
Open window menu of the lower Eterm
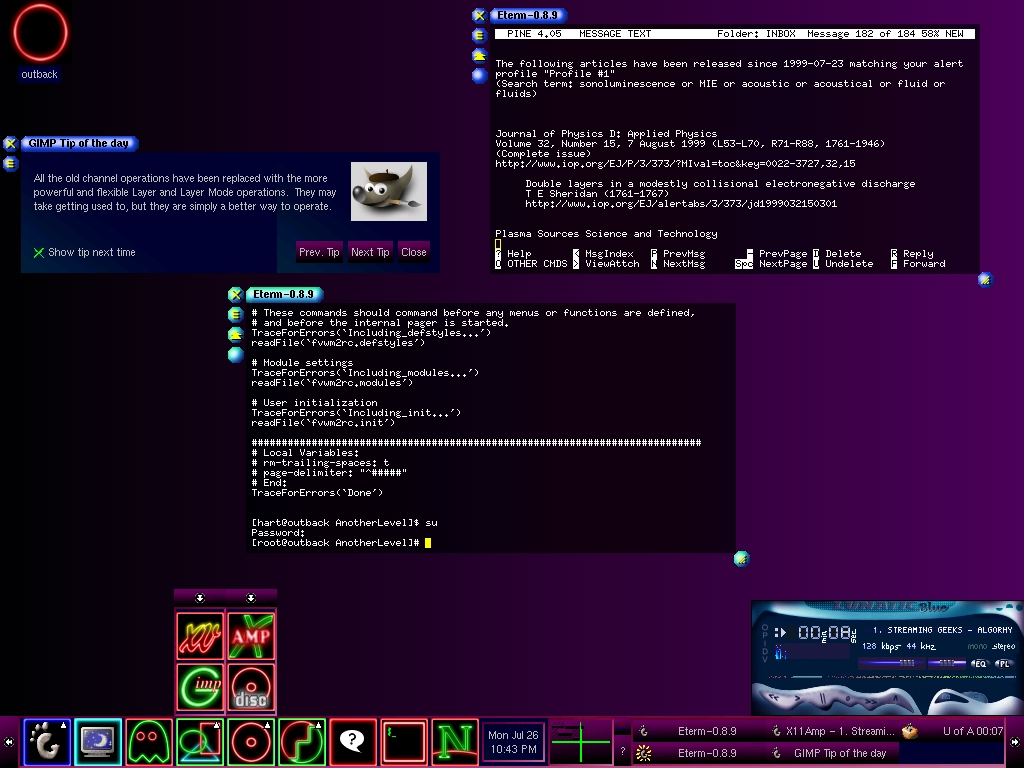pyautogui.click(x=236, y=314)
